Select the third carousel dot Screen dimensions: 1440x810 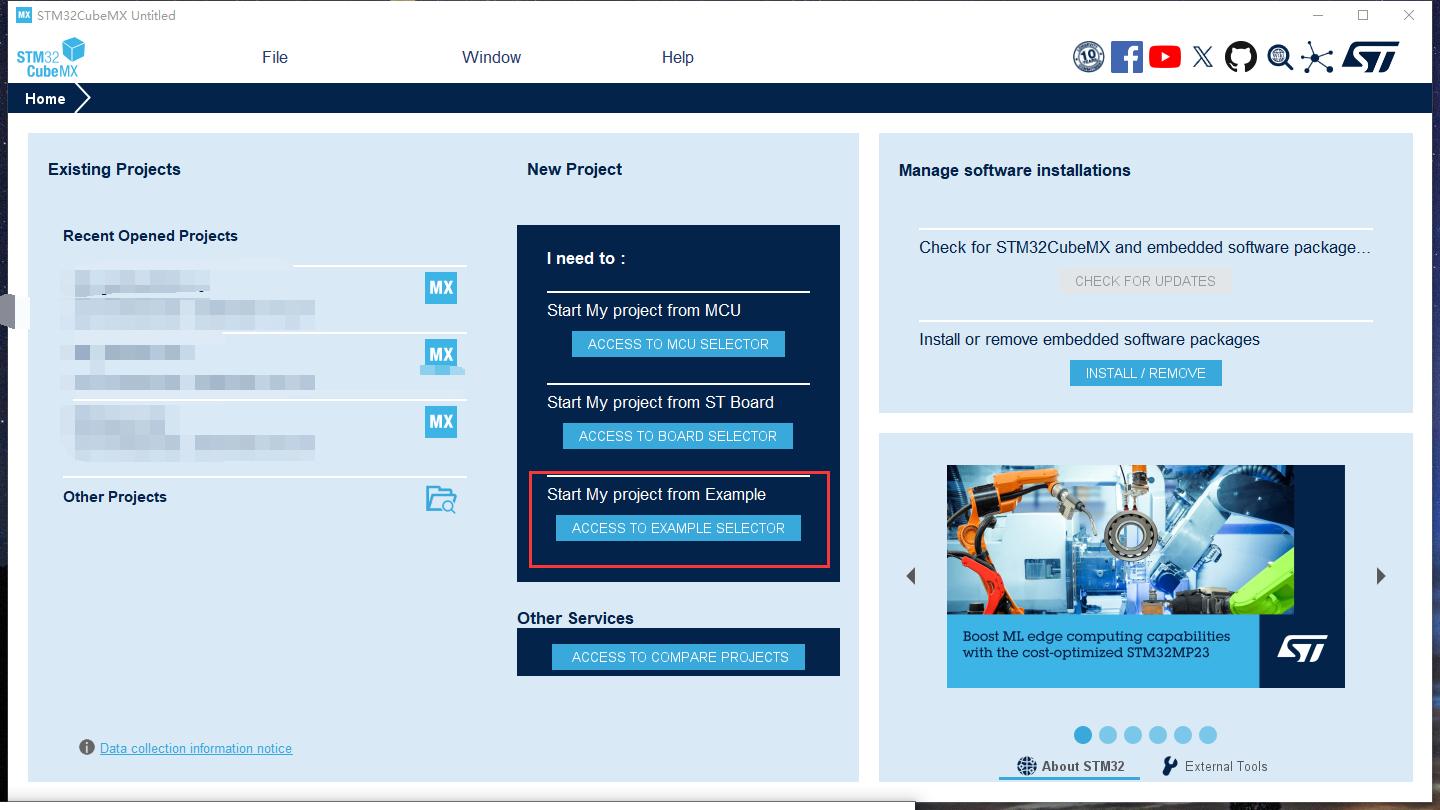point(1133,735)
